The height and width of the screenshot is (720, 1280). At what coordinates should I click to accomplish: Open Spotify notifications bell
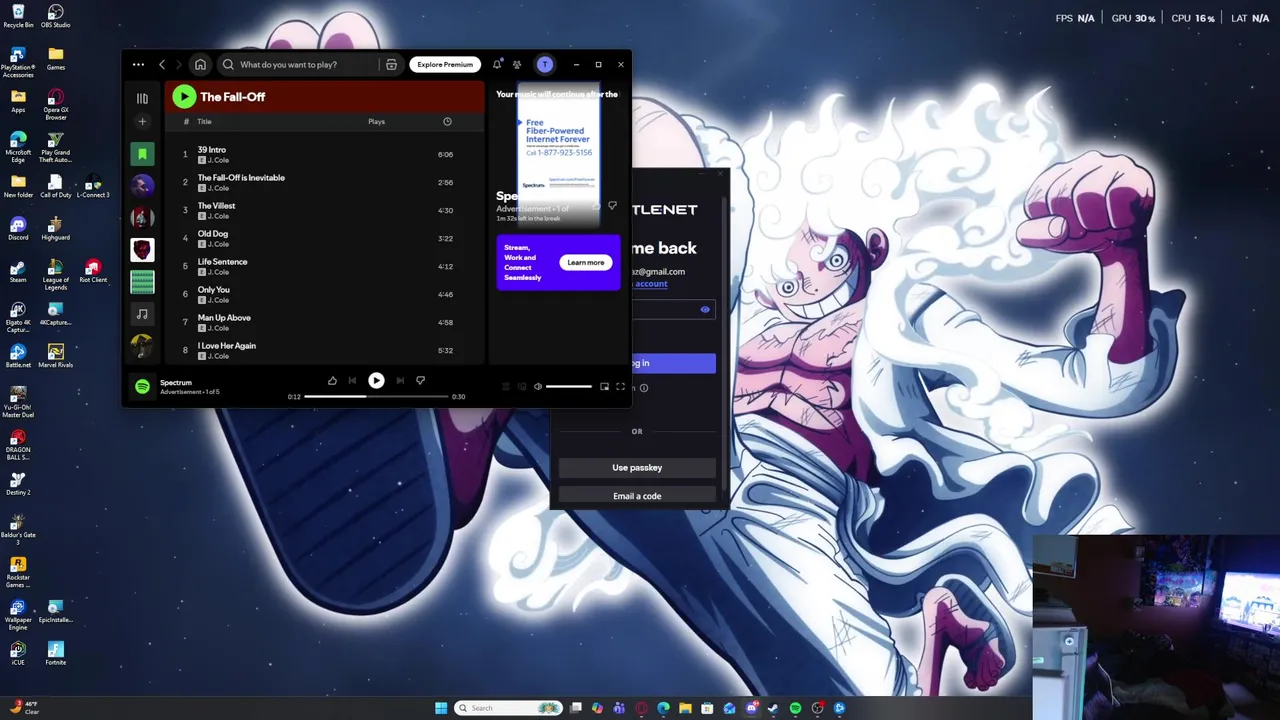497,64
